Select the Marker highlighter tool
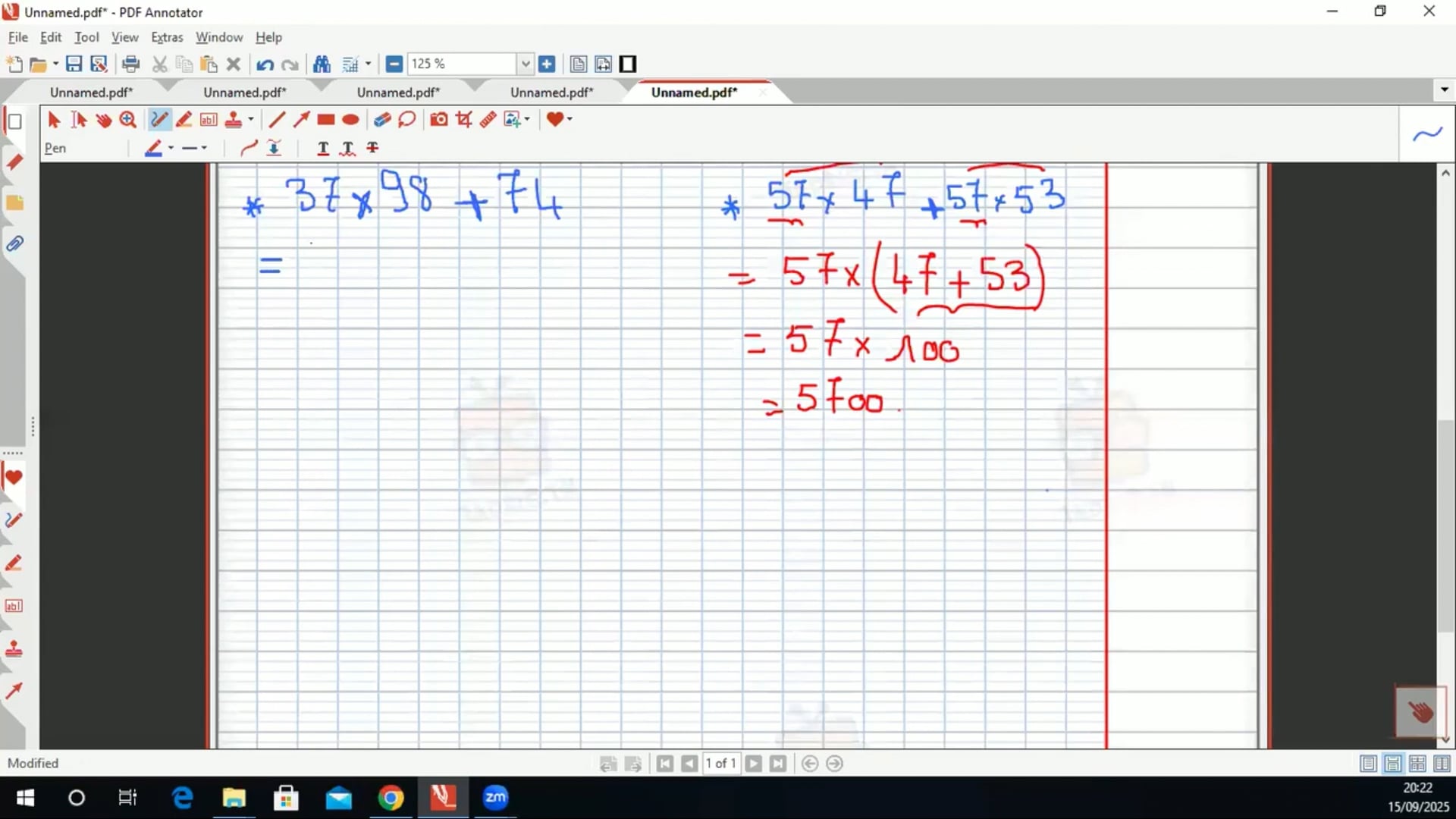The image size is (1456, 819). tap(184, 120)
